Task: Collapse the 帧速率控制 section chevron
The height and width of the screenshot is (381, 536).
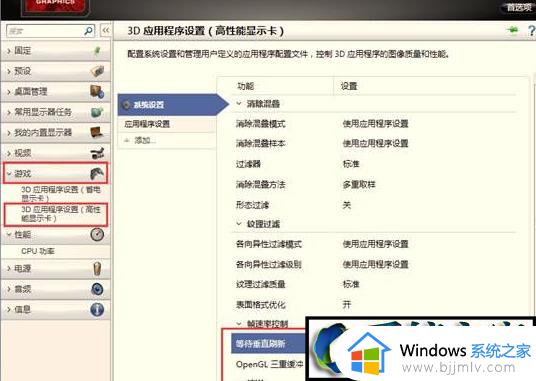Action: (239, 323)
